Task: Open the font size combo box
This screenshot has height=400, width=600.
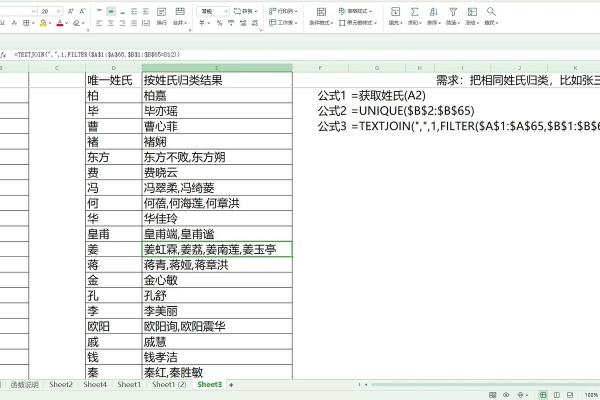Action: pyautogui.click(x=51, y=11)
